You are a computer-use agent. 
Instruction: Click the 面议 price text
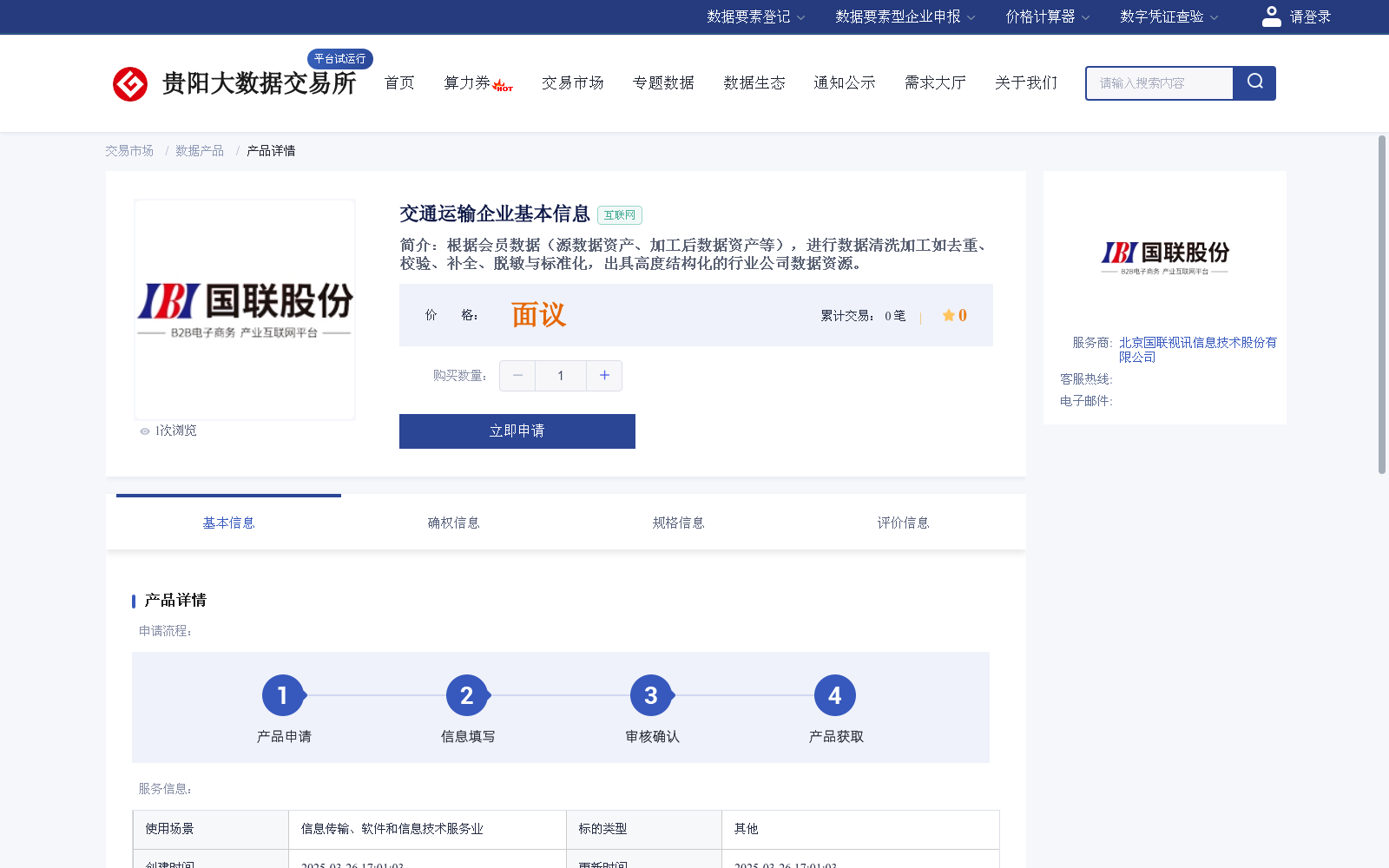pyautogui.click(x=538, y=315)
